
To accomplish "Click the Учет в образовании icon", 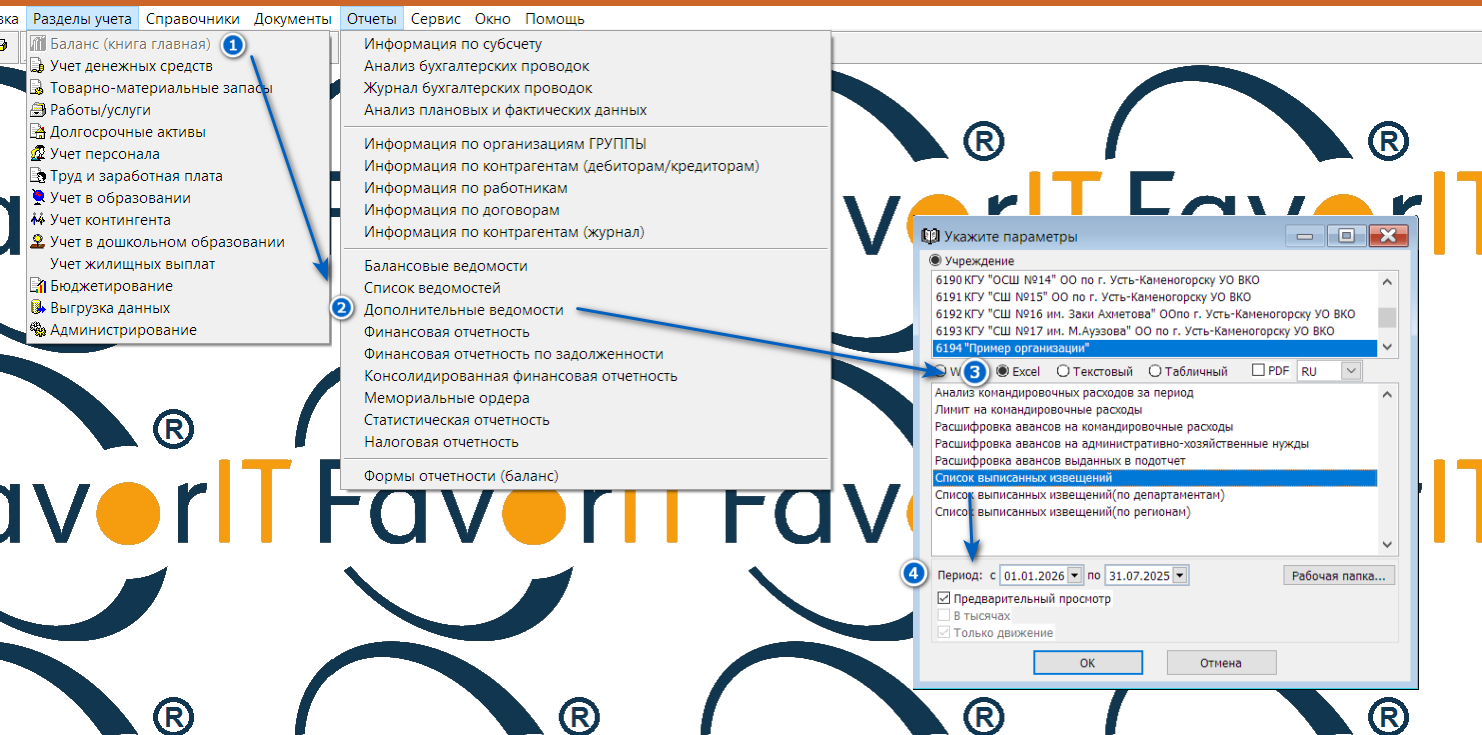I will pyautogui.click(x=38, y=198).
